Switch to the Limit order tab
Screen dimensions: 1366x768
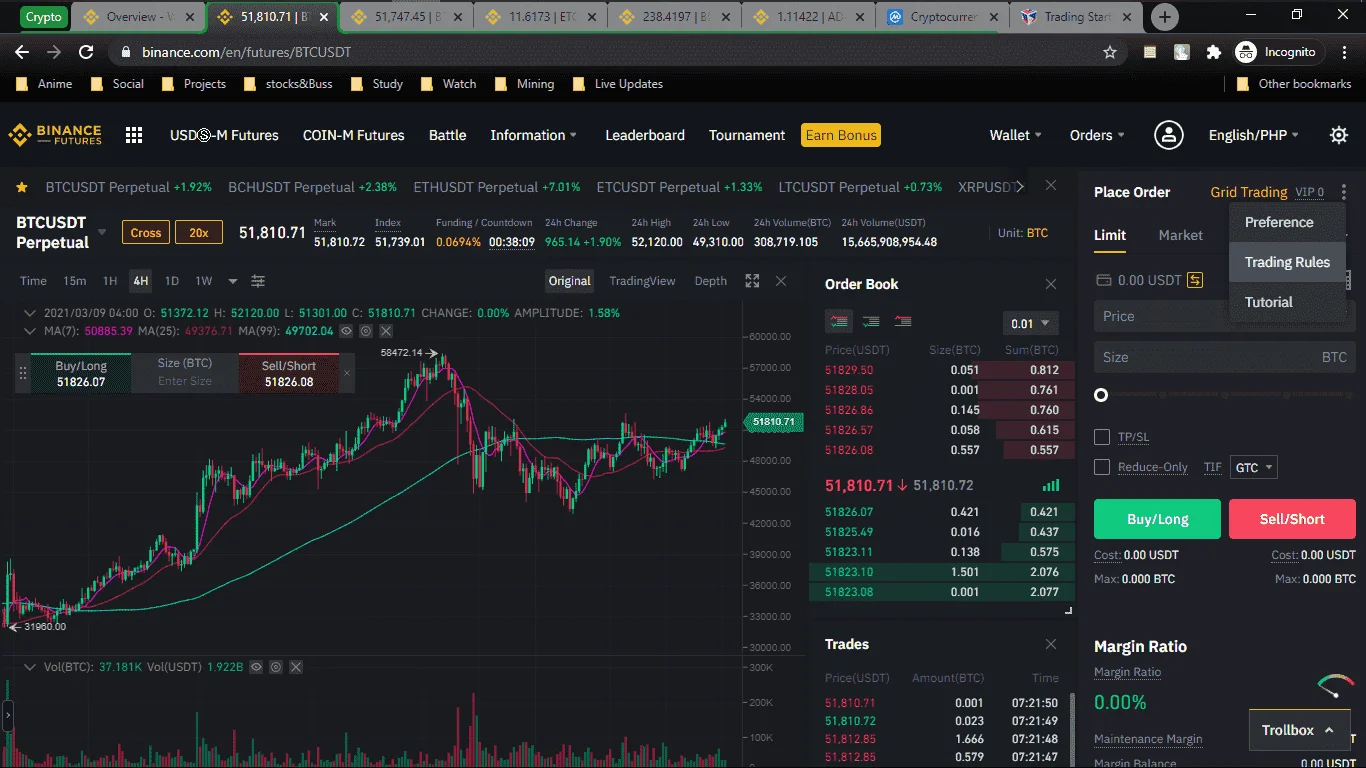(x=1110, y=235)
